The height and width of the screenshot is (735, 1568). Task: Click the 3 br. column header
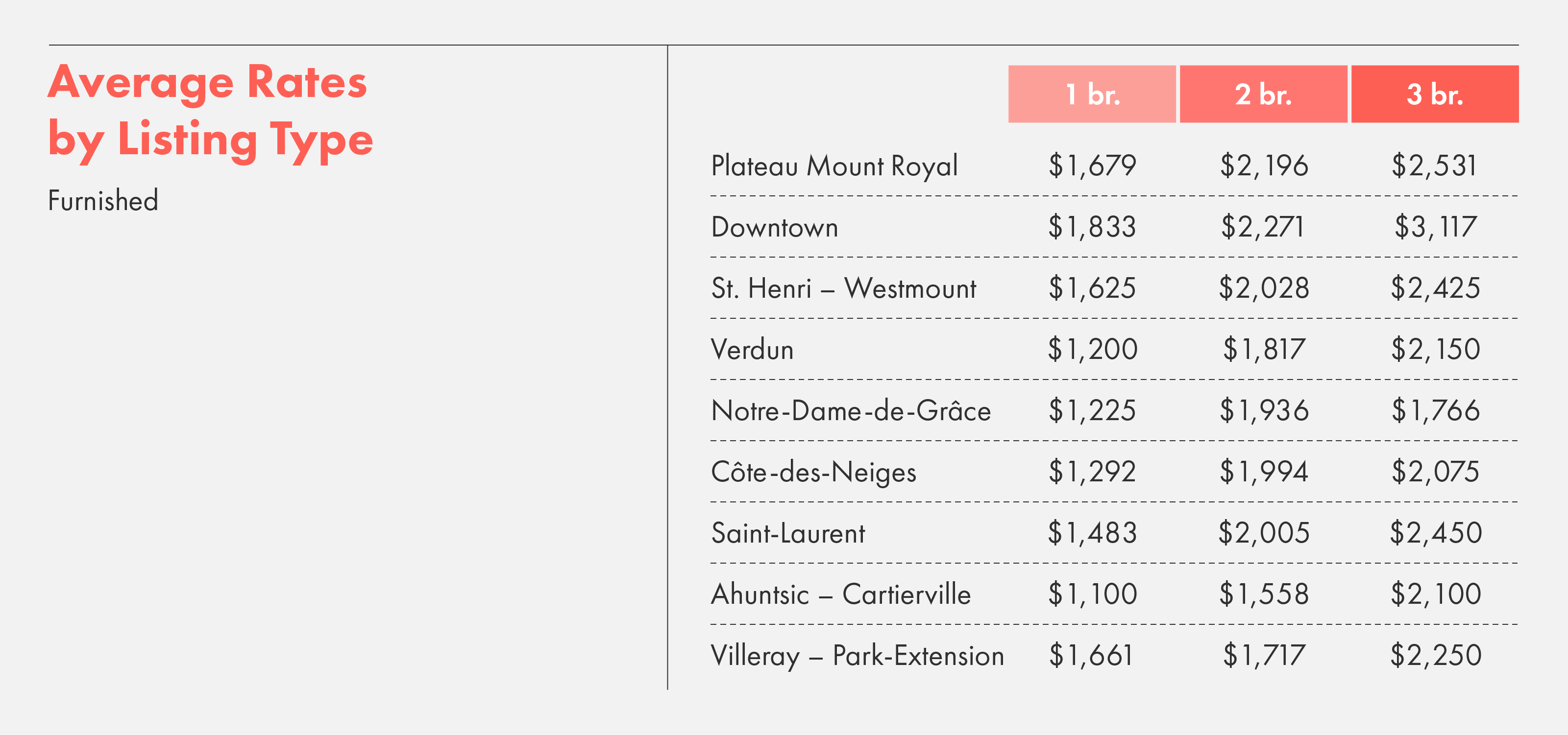point(1435,95)
